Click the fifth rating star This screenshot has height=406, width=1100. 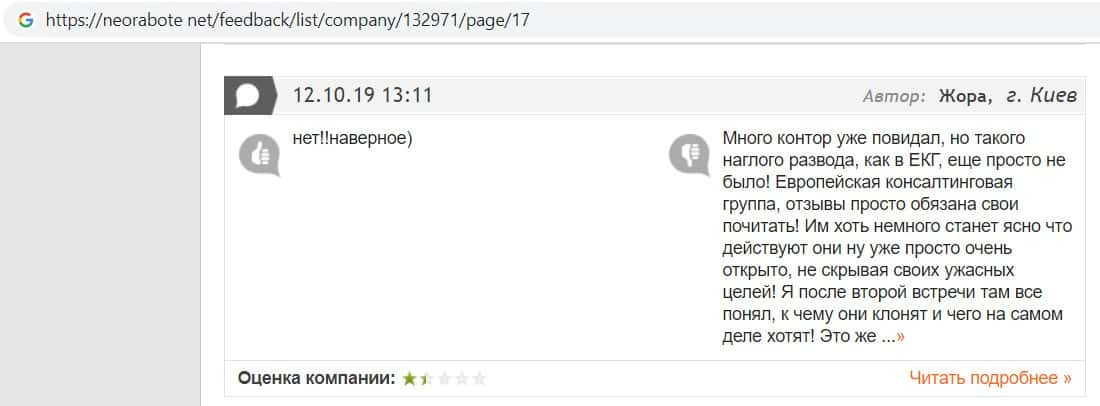point(479,379)
